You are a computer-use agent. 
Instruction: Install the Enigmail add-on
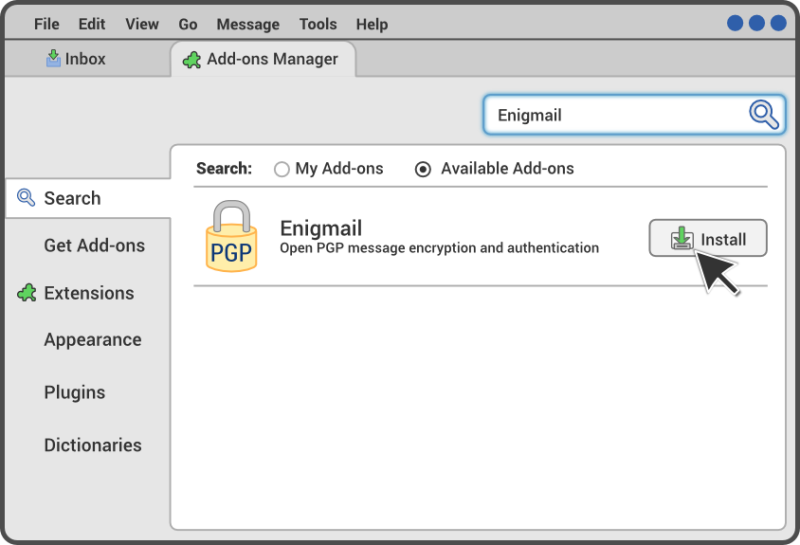(708, 238)
